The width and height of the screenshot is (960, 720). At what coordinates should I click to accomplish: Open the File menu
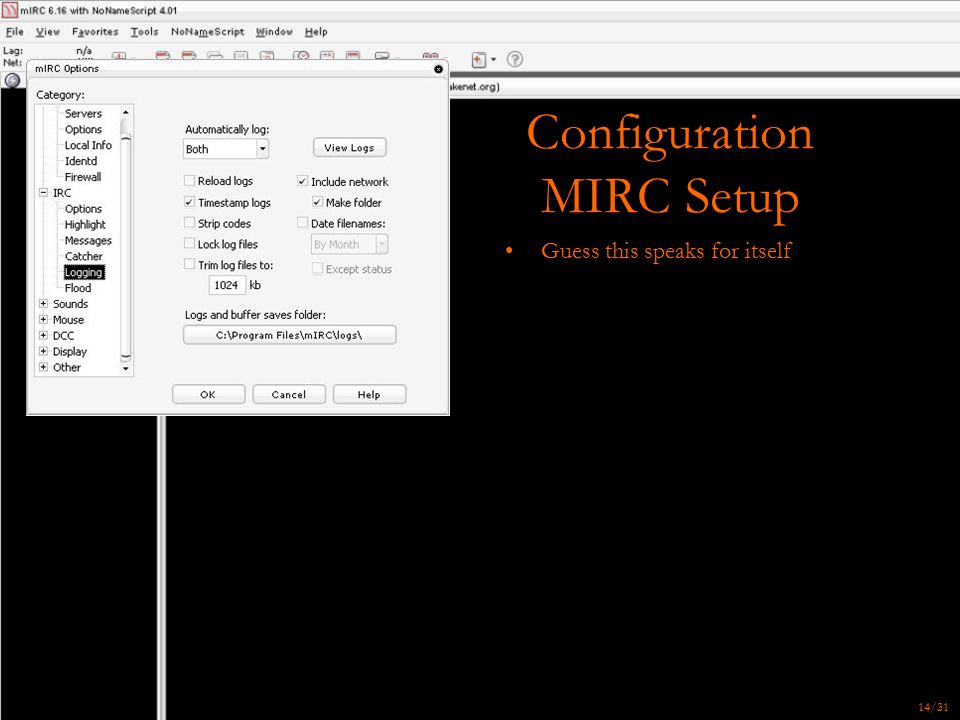pos(15,32)
